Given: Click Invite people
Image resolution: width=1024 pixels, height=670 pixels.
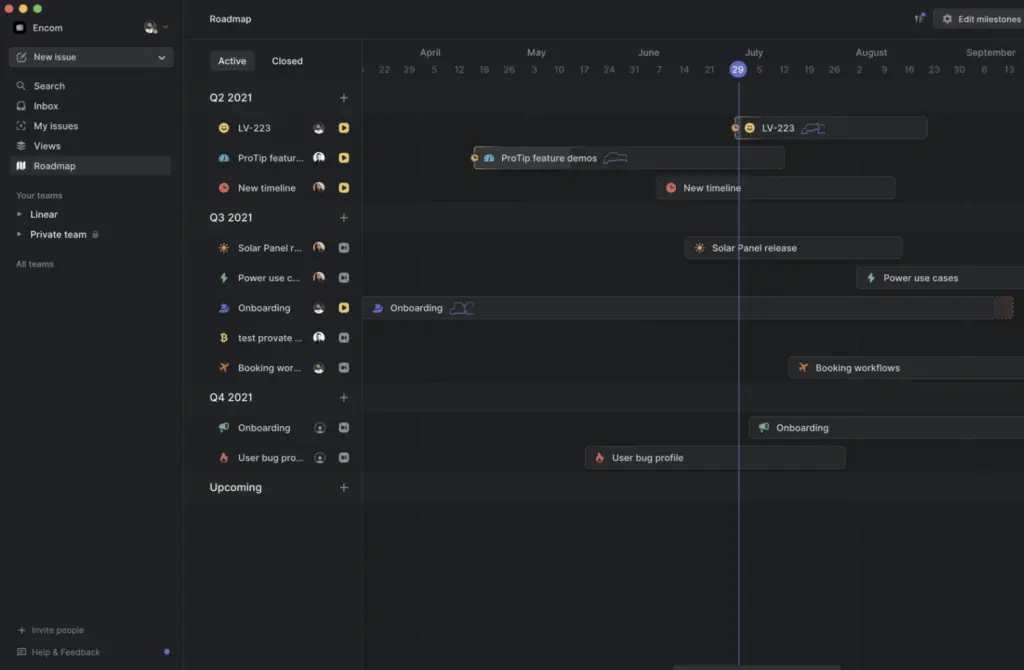Looking at the screenshot, I should [51, 630].
